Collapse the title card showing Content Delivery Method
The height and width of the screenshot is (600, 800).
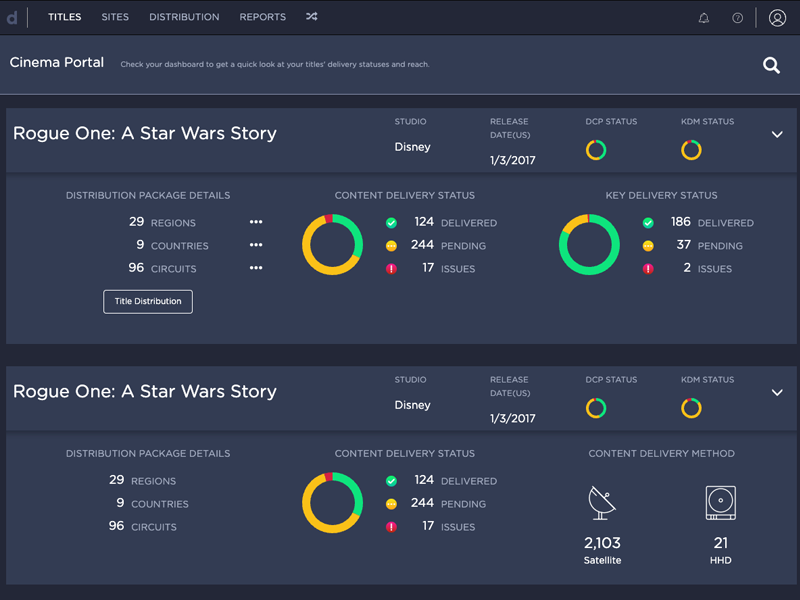point(777,392)
